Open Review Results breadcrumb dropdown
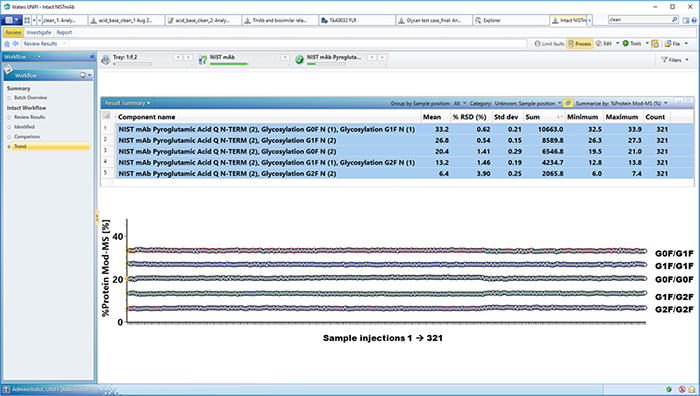Viewport: 700px width, 396px height. [65, 44]
